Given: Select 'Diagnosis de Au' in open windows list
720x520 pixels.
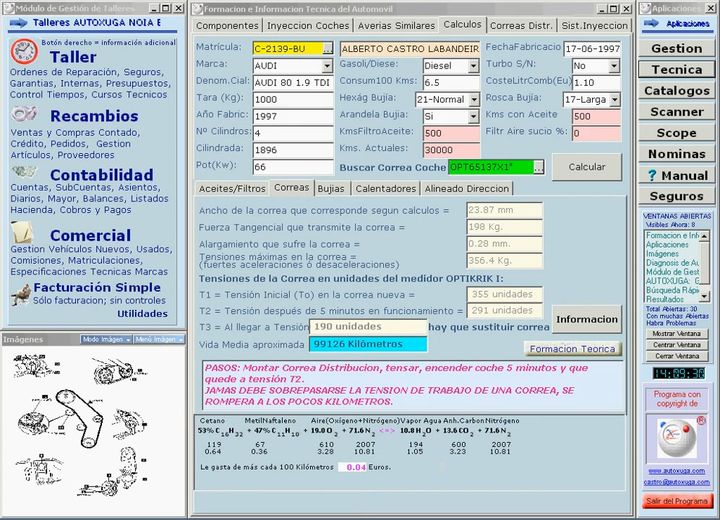Looking at the screenshot, I should (x=672, y=263).
